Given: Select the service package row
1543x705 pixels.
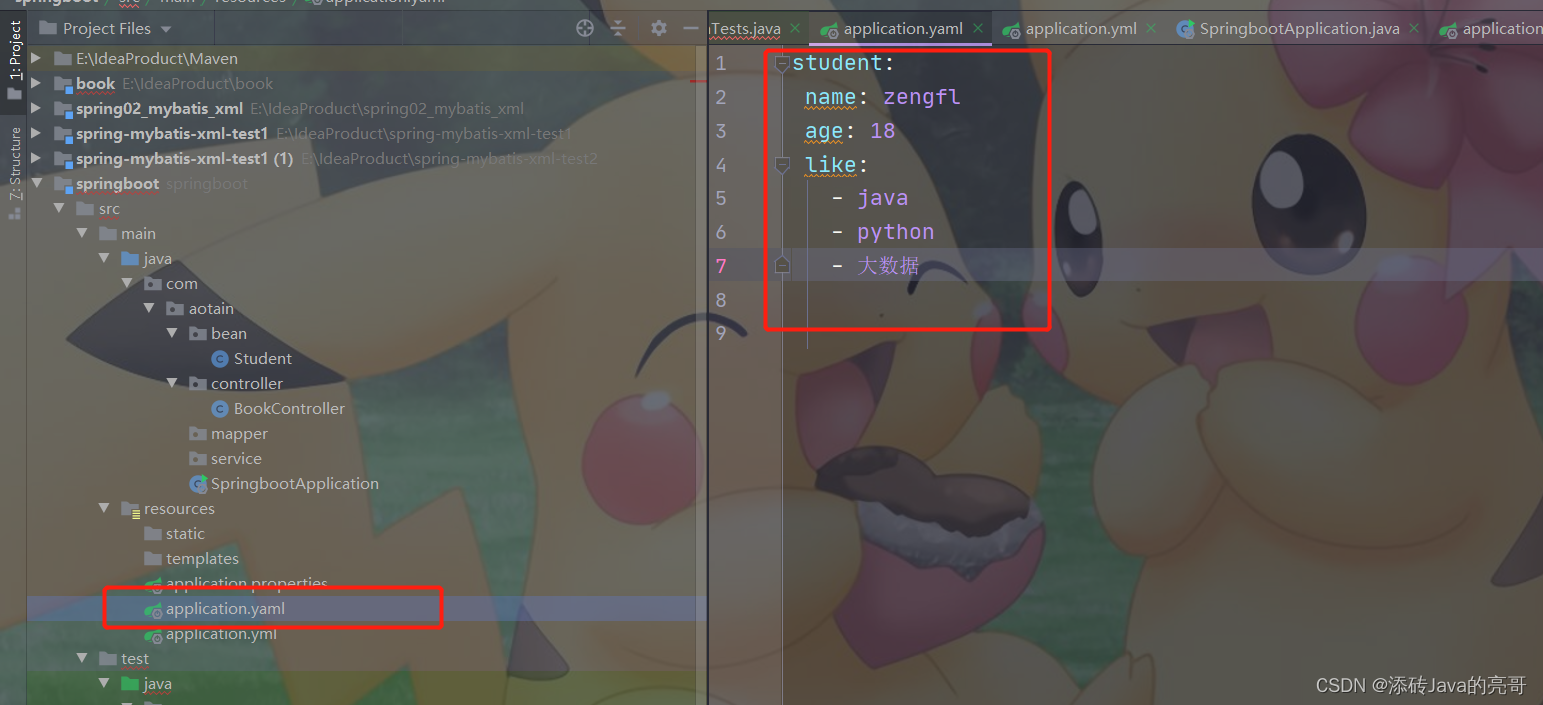Looking at the screenshot, I should [x=236, y=459].
